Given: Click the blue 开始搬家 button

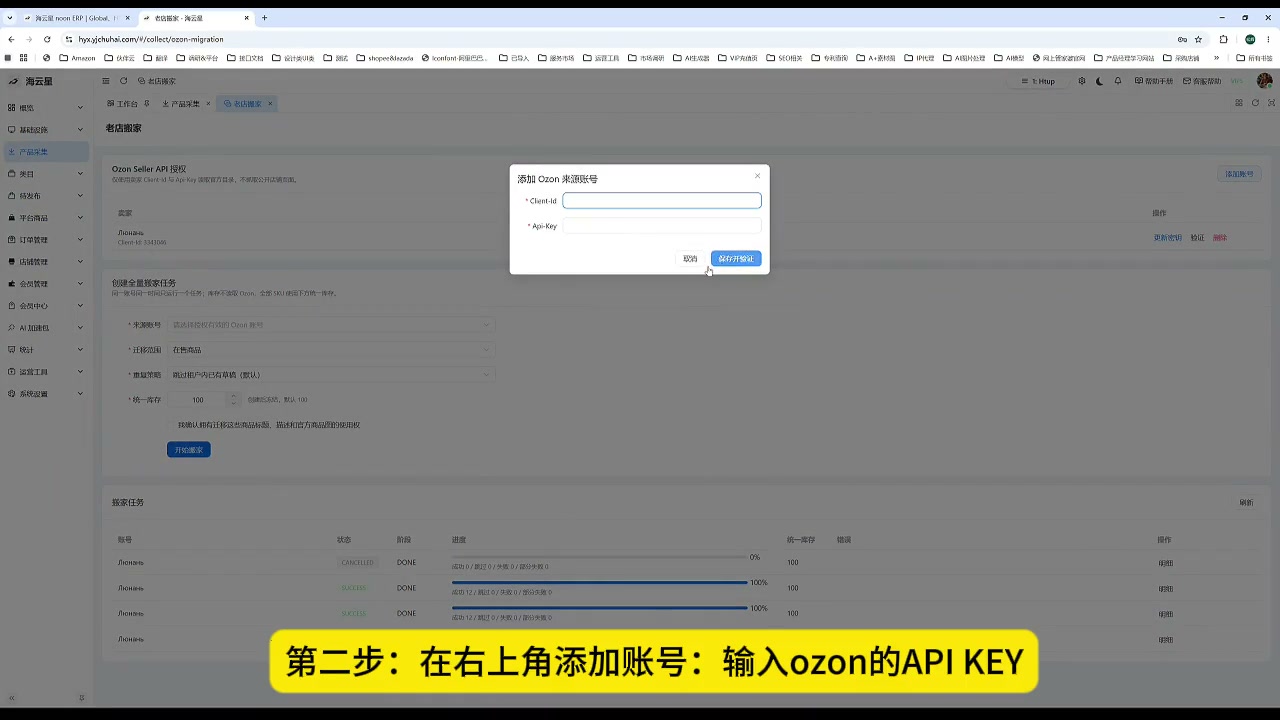Looking at the screenshot, I should coord(189,450).
